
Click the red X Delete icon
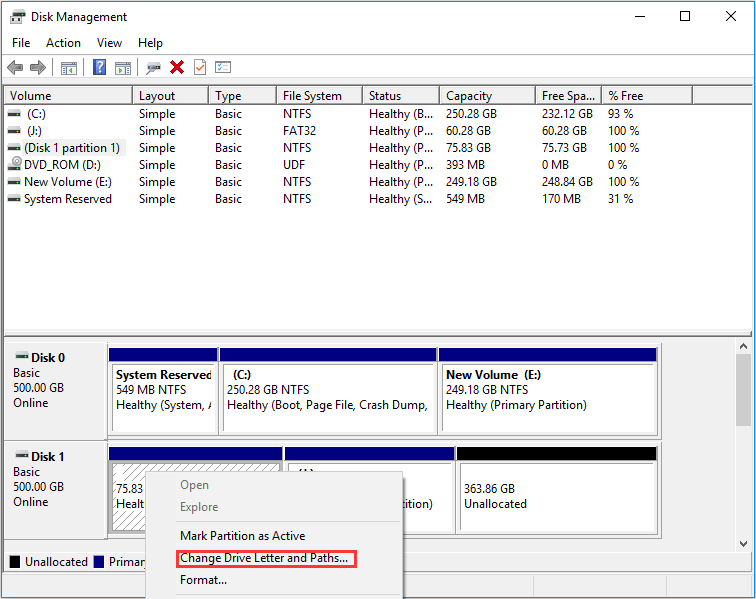click(177, 67)
